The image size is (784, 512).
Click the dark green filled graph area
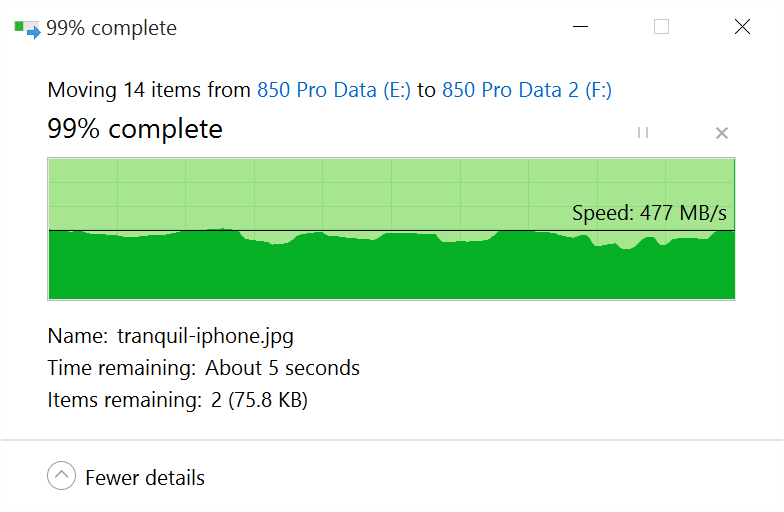390,268
